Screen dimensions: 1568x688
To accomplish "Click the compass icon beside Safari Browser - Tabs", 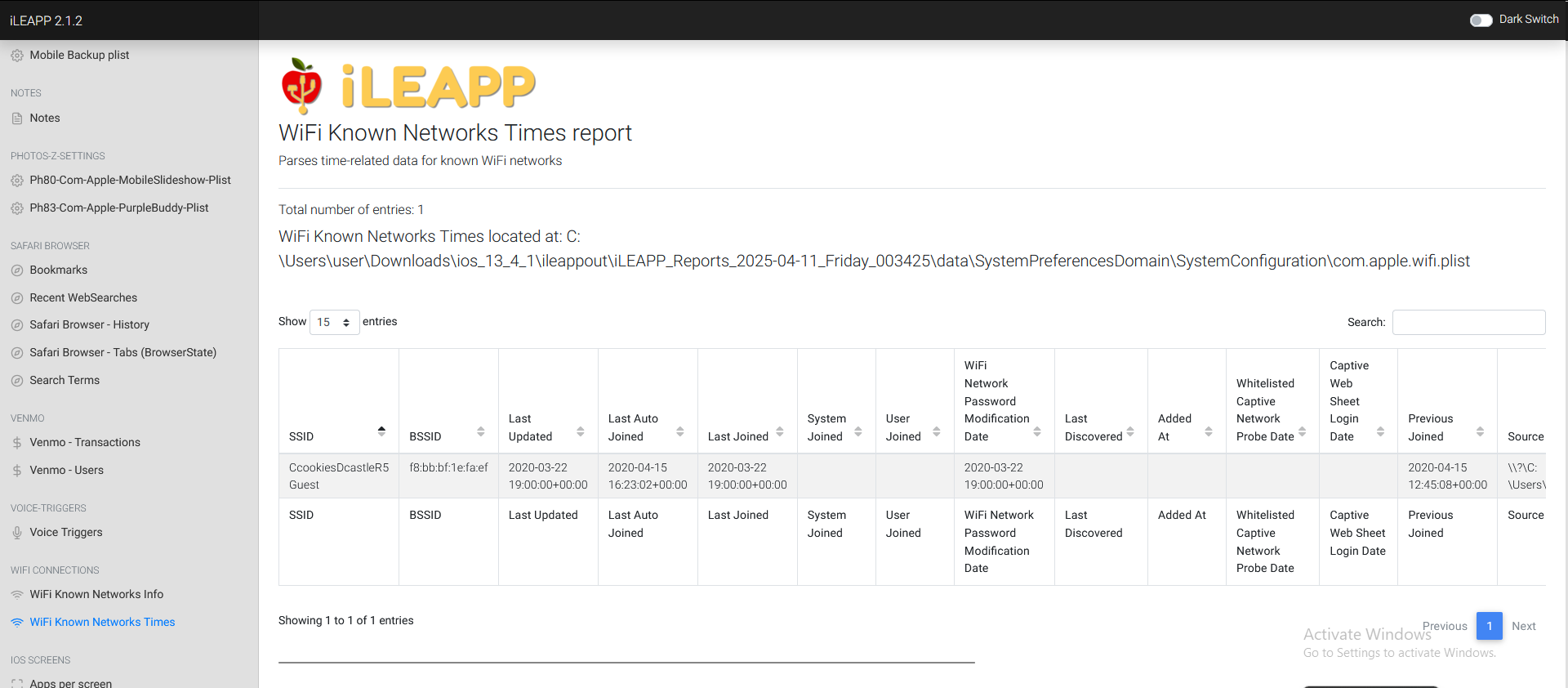I will (x=17, y=353).
